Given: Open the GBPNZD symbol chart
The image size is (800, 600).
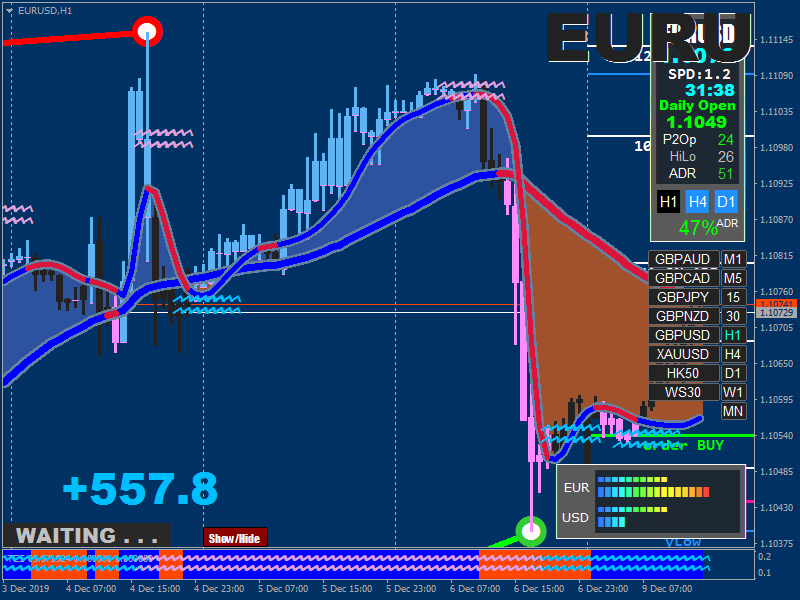Looking at the screenshot, I should [x=683, y=316].
